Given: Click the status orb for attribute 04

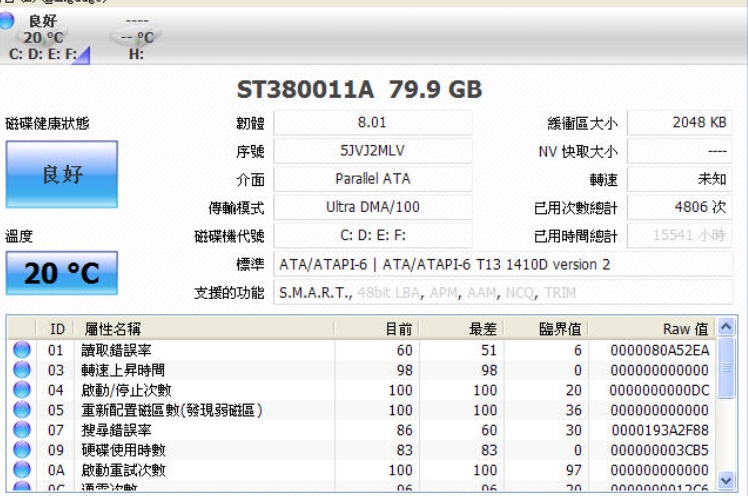Looking at the screenshot, I should (21, 390).
